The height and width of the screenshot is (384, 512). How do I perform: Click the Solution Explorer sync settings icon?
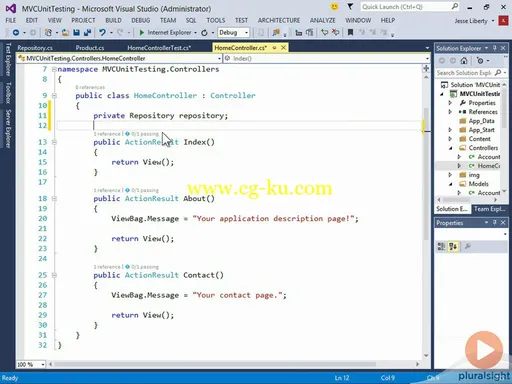[x=480, y=61]
